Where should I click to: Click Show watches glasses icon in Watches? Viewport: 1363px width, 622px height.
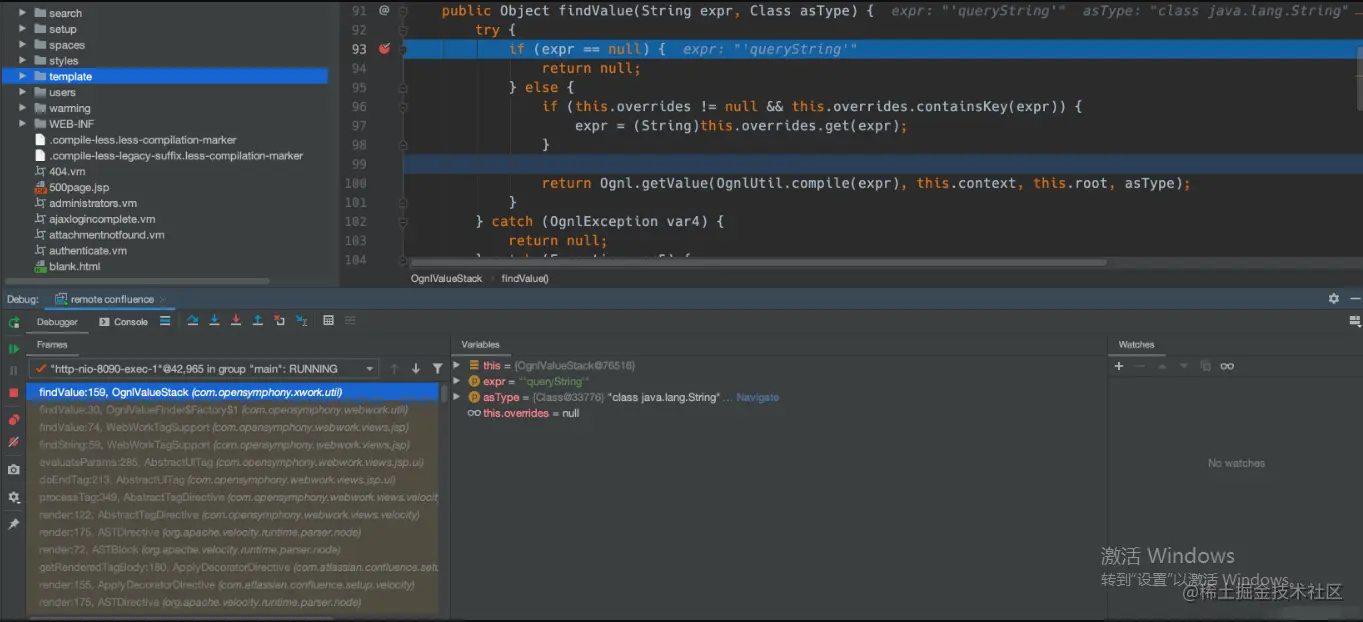[x=1227, y=366]
